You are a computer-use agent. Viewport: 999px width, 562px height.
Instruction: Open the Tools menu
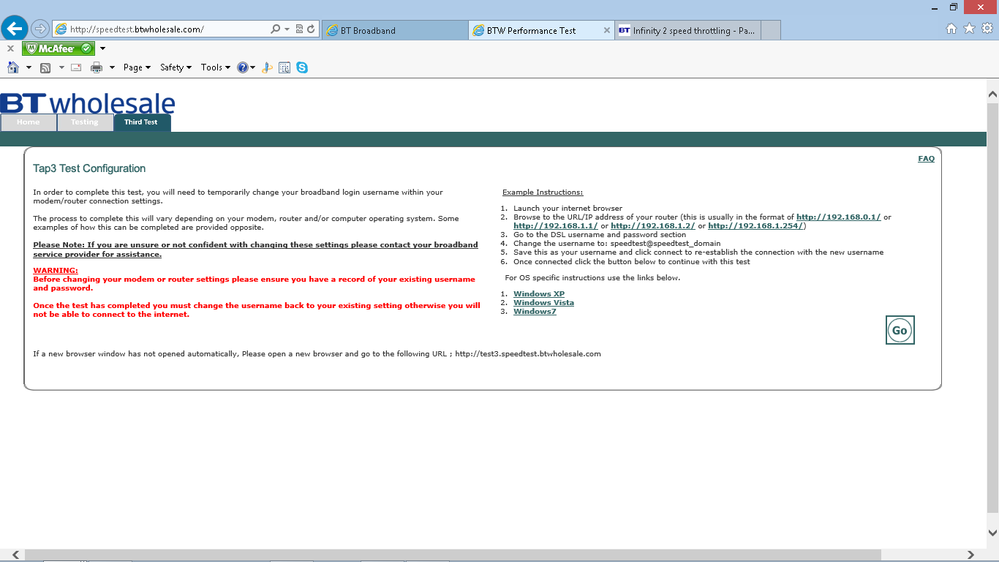215,68
